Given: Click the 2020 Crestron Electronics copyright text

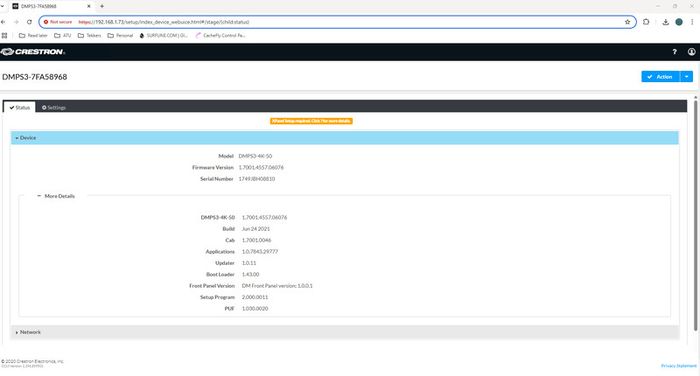Looking at the screenshot, I should [32, 361].
